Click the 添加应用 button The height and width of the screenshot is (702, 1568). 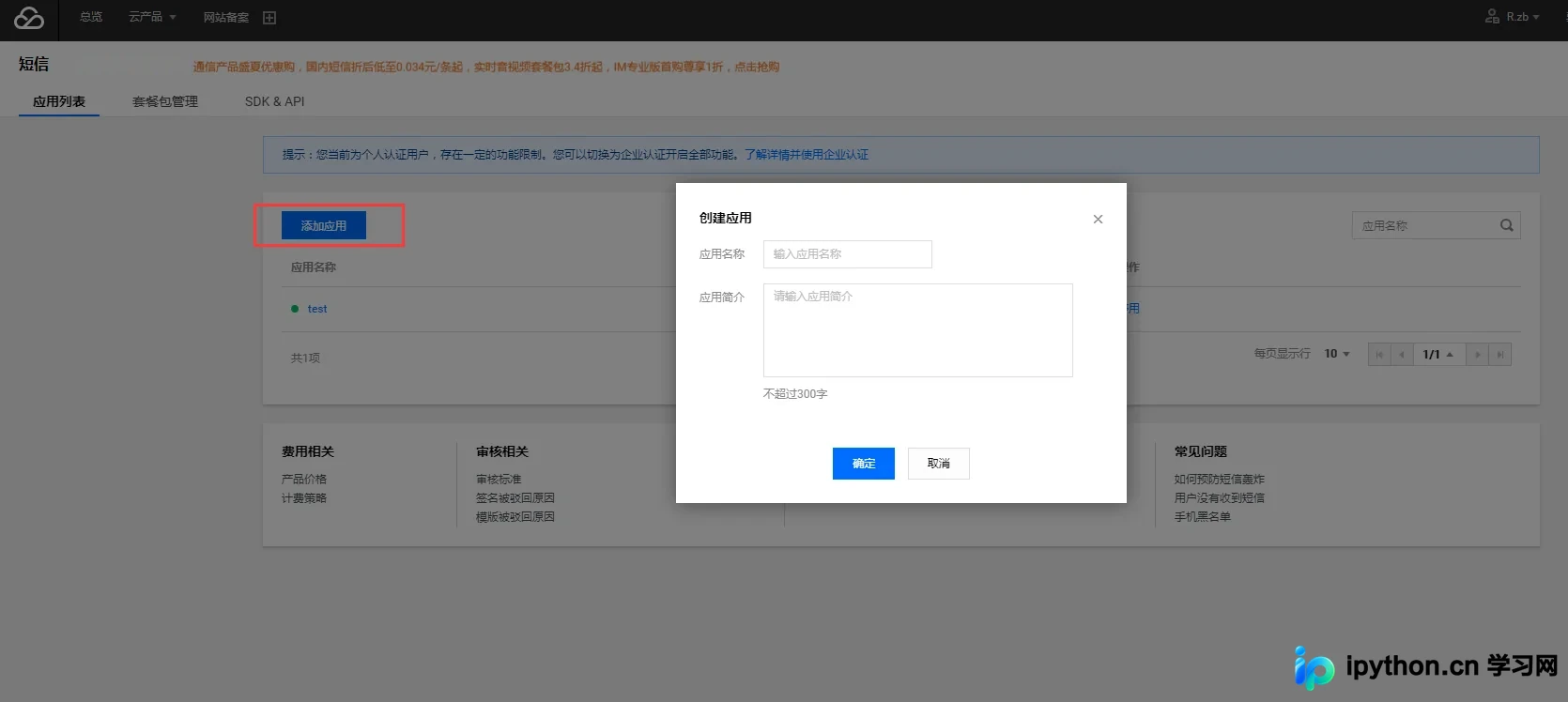coord(324,225)
